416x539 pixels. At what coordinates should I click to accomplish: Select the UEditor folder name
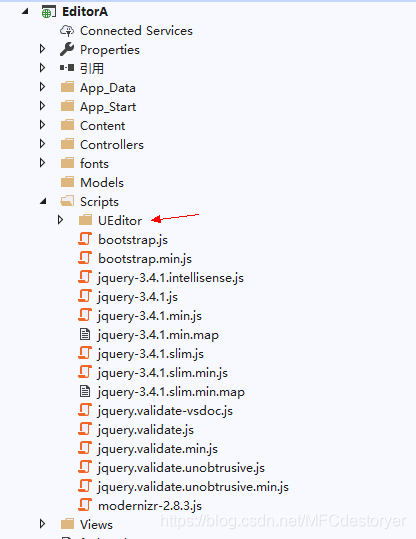coord(120,221)
